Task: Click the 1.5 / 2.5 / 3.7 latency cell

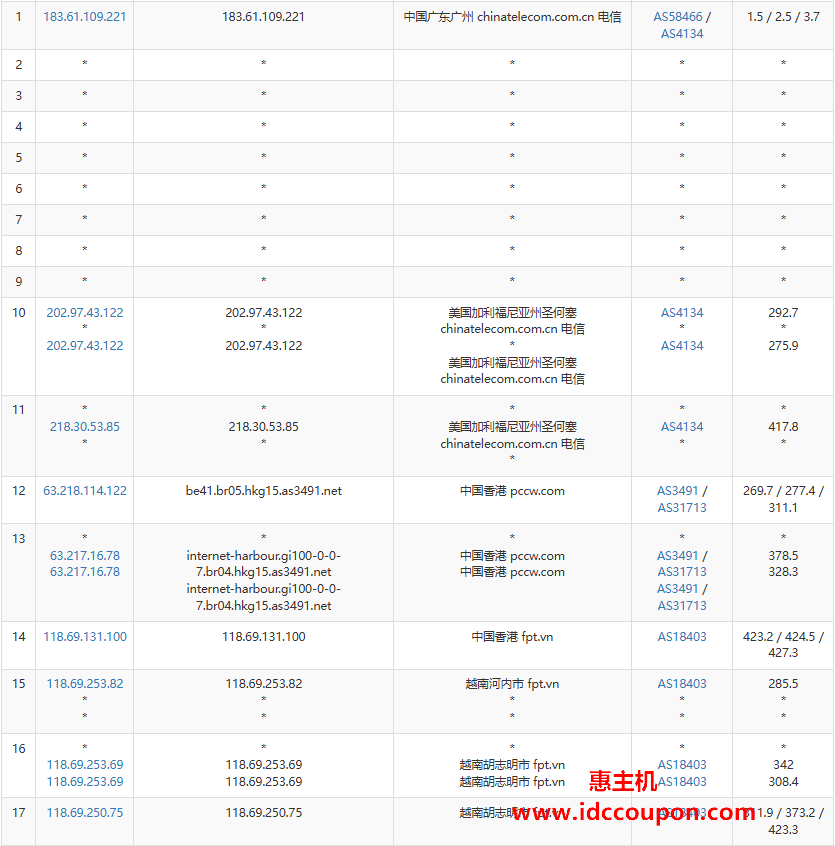Action: point(783,17)
